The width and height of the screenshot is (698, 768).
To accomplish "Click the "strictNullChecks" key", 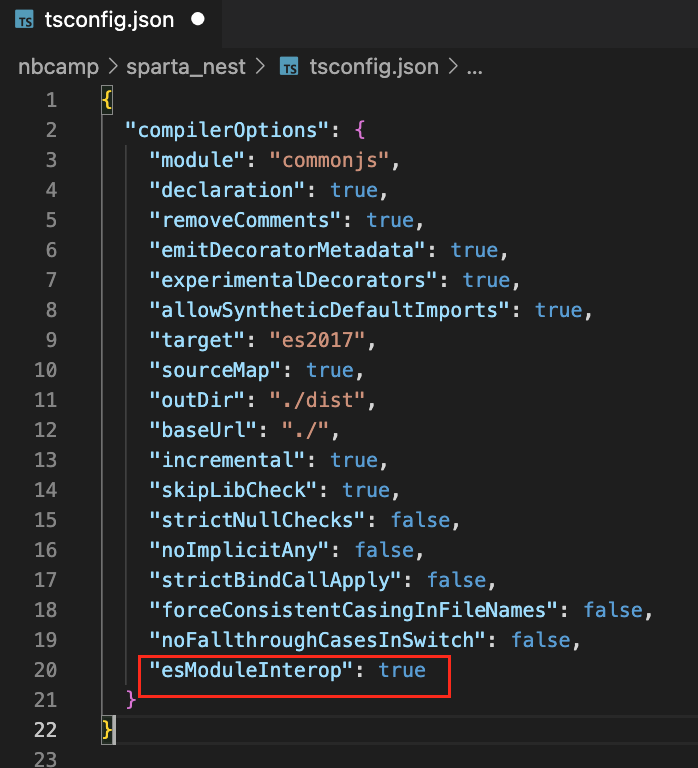I will pos(257,520).
